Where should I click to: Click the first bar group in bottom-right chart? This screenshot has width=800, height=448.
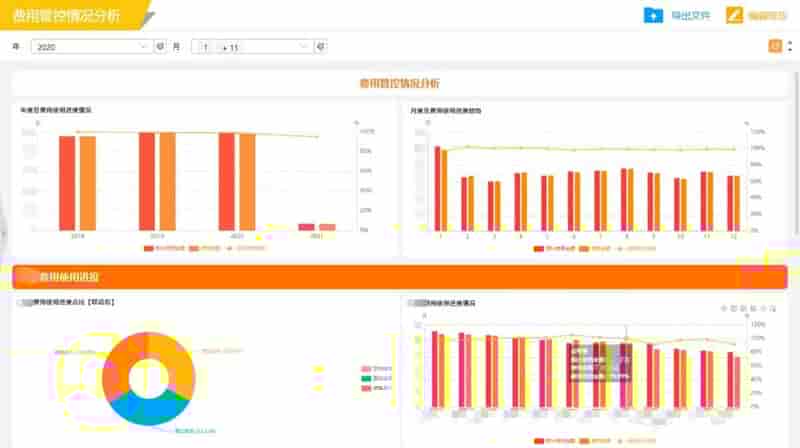(438, 369)
